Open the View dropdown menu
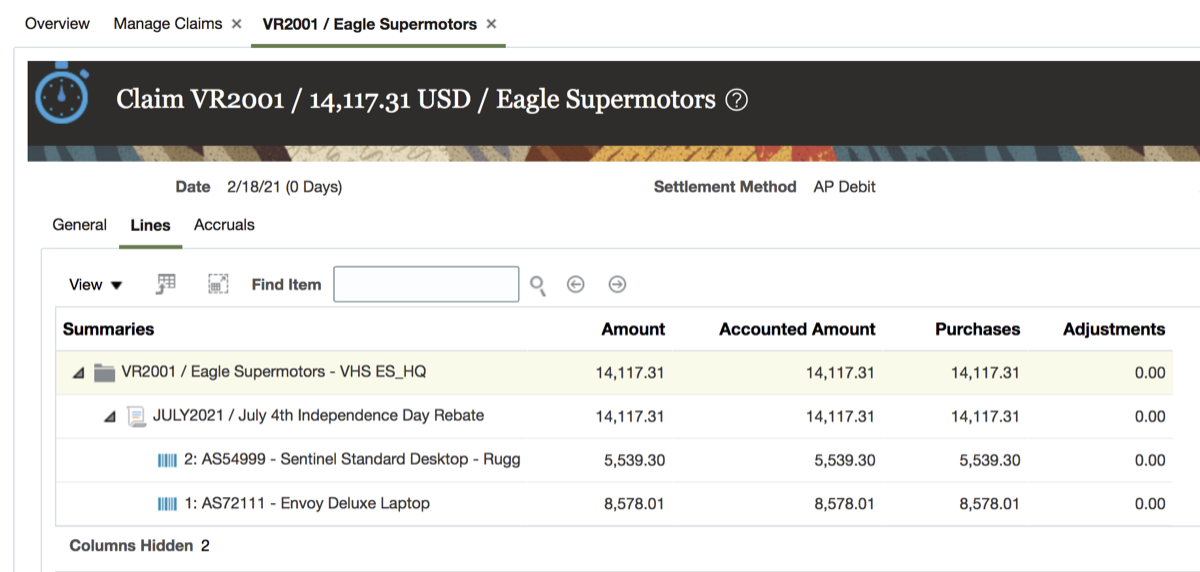This screenshot has width=1200, height=572. (95, 285)
